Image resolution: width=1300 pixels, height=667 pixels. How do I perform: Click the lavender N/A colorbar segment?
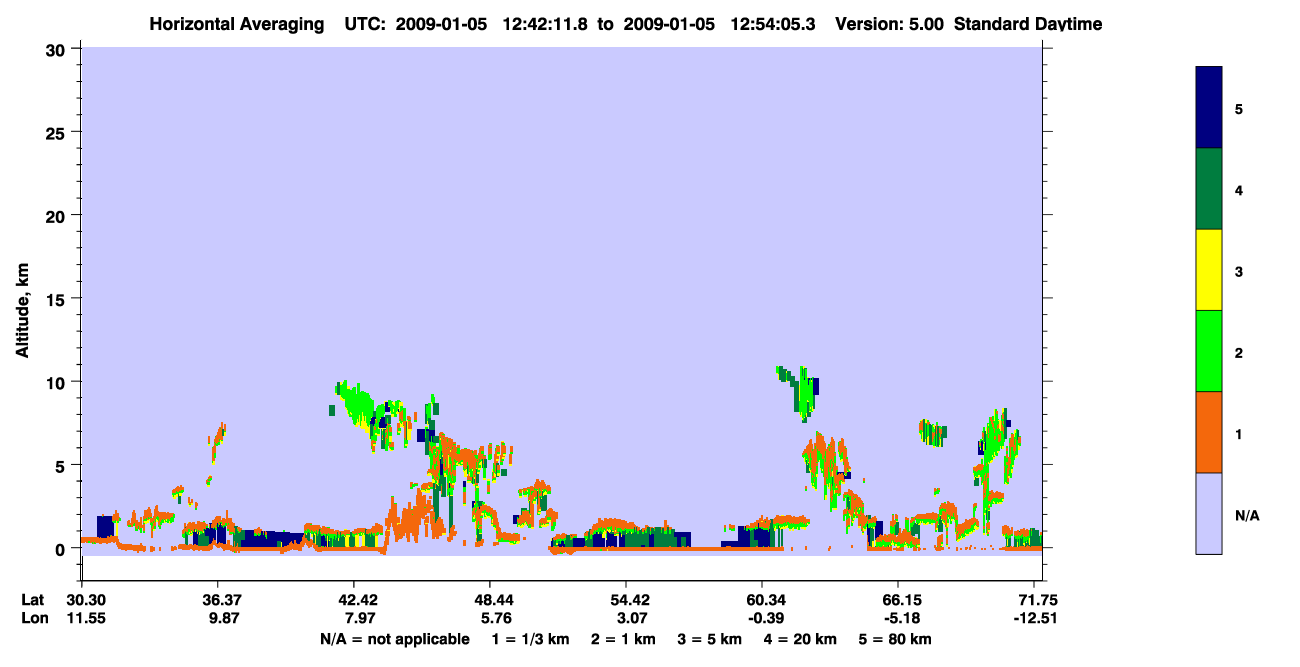coord(1209,513)
